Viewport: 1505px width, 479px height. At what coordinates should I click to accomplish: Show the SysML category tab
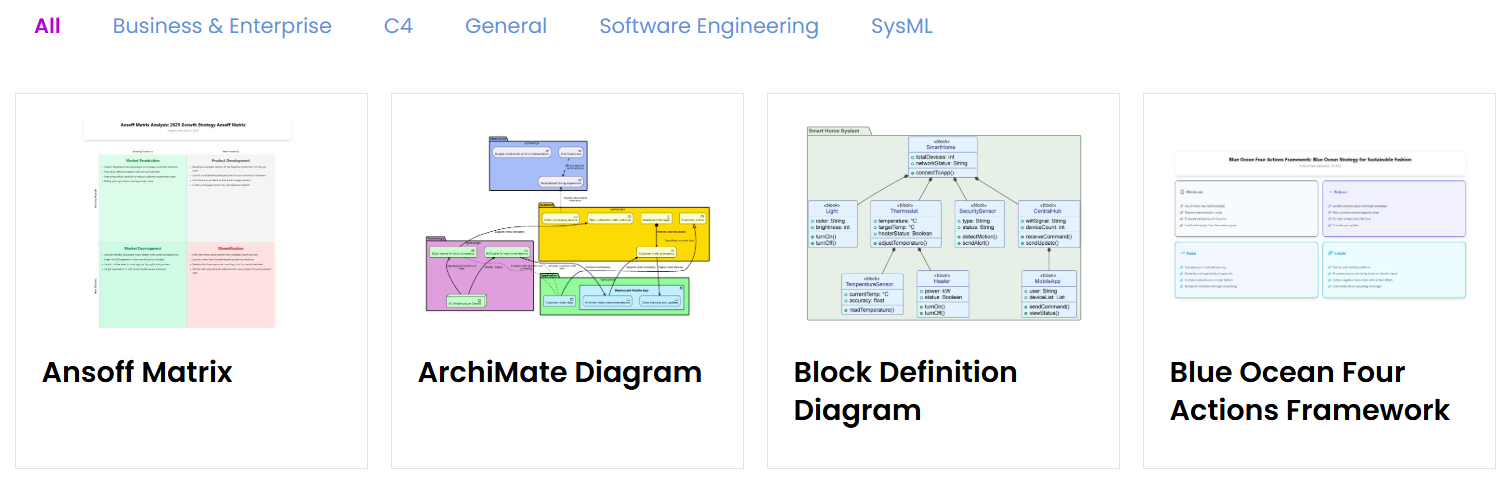point(901,26)
